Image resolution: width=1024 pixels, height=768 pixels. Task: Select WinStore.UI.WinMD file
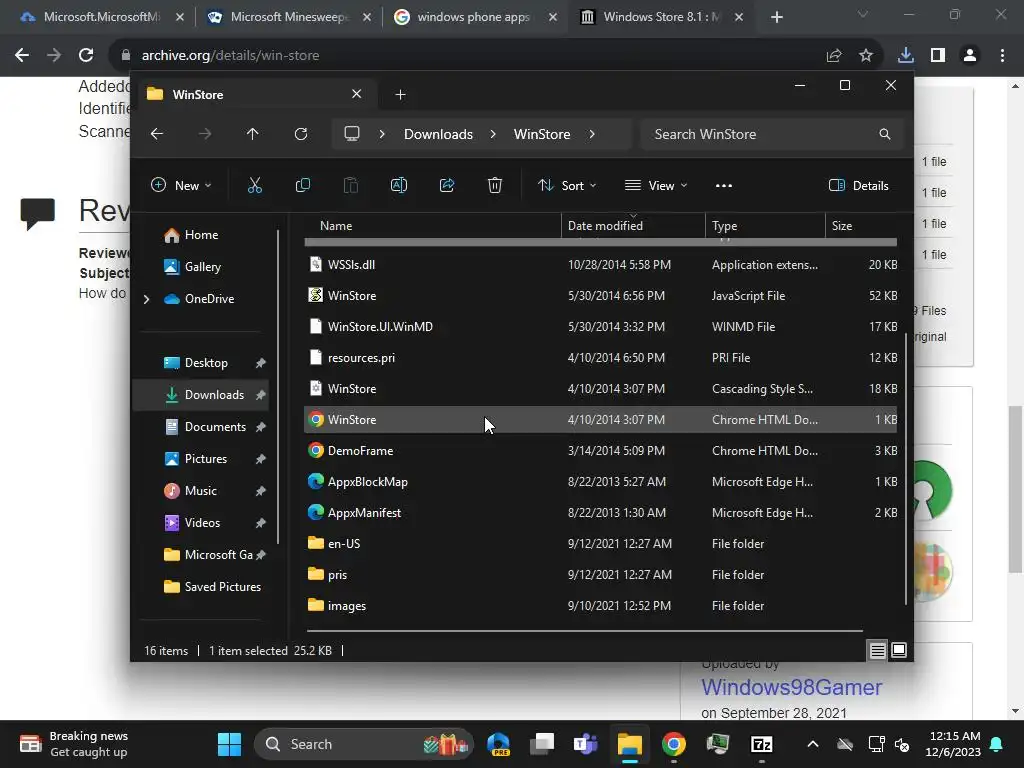(x=600, y=327)
